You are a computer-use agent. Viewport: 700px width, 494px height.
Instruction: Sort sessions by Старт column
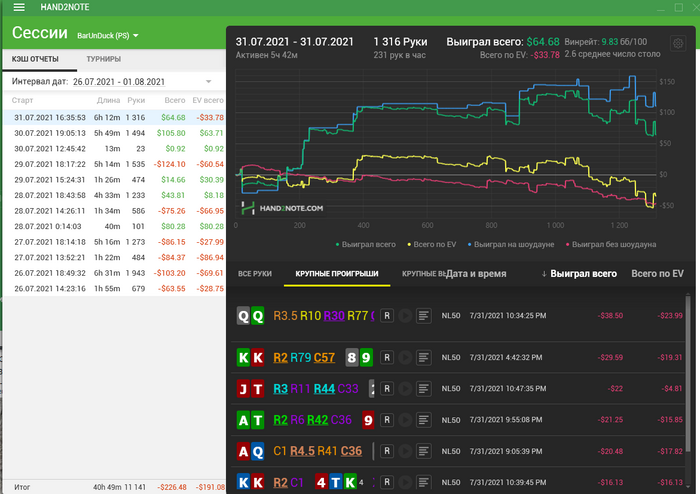pyautogui.click(x=22, y=100)
